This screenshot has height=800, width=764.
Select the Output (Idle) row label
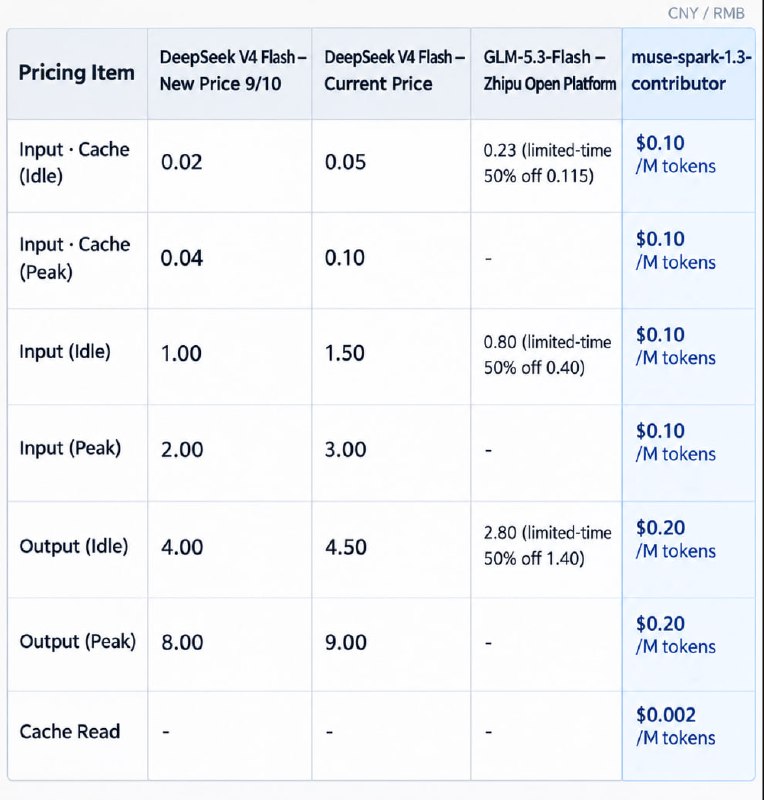[74, 546]
